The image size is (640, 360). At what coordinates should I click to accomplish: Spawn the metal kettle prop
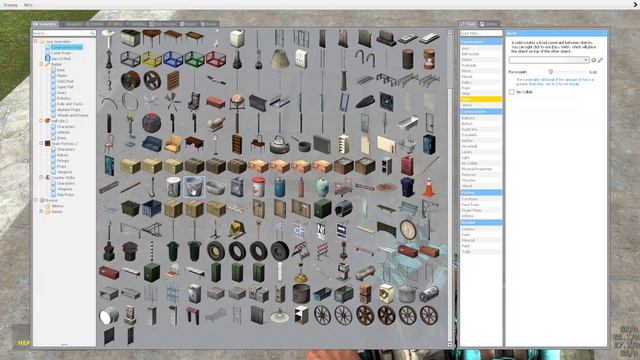280,144
